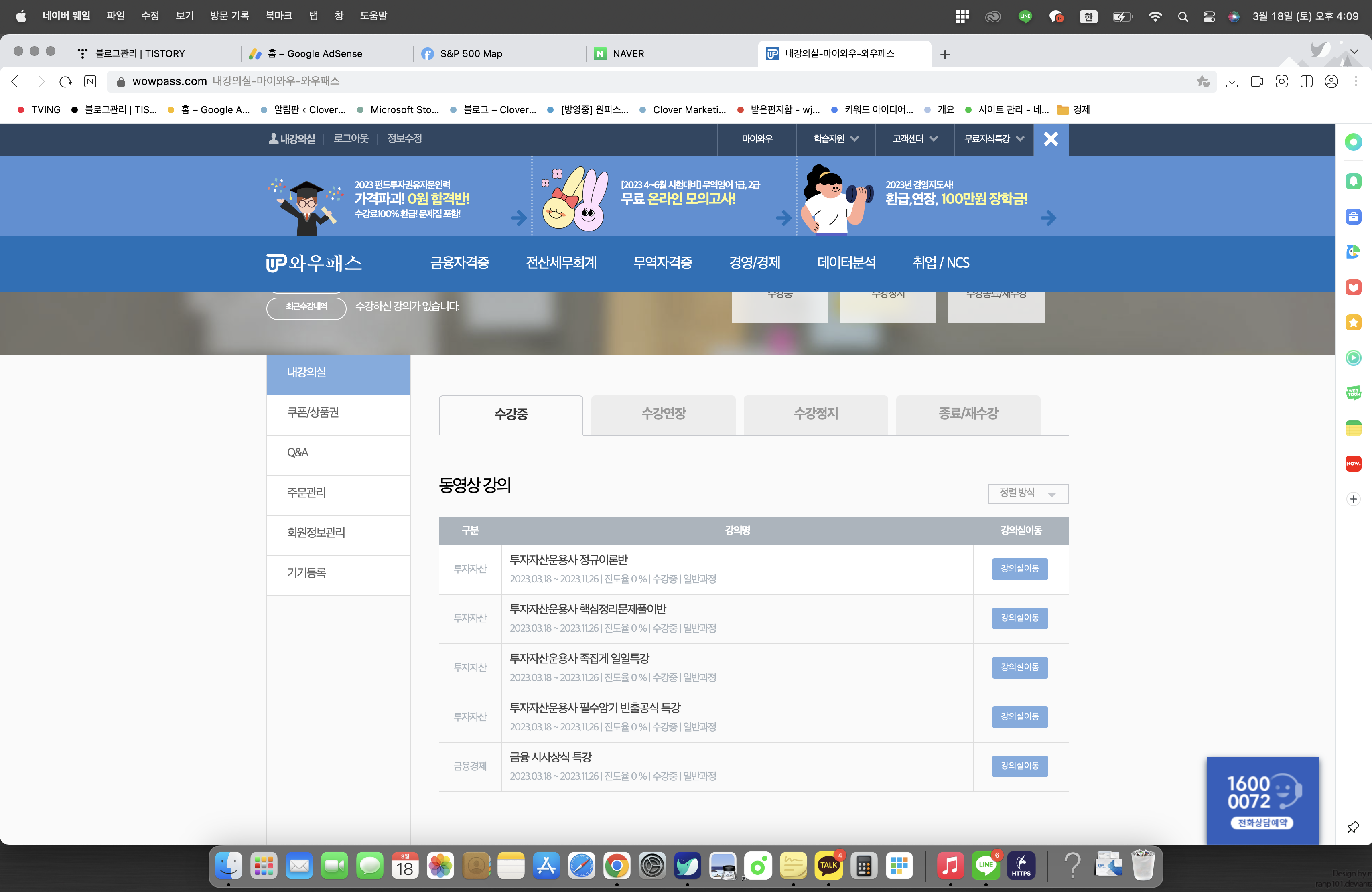Open the 정보수정 link
Image resolution: width=1372 pixels, height=892 pixels.
405,139
